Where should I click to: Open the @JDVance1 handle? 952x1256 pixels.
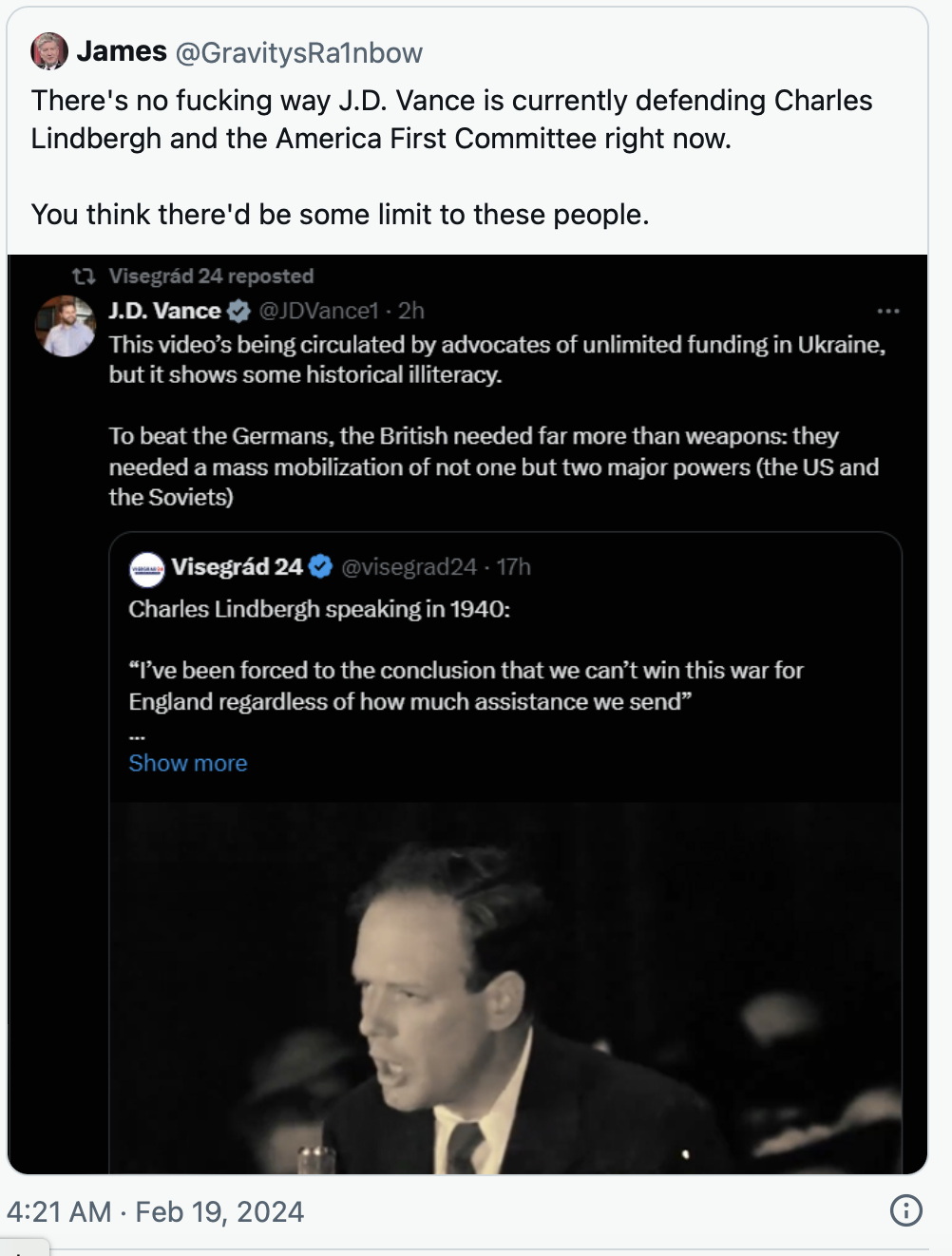tap(318, 311)
